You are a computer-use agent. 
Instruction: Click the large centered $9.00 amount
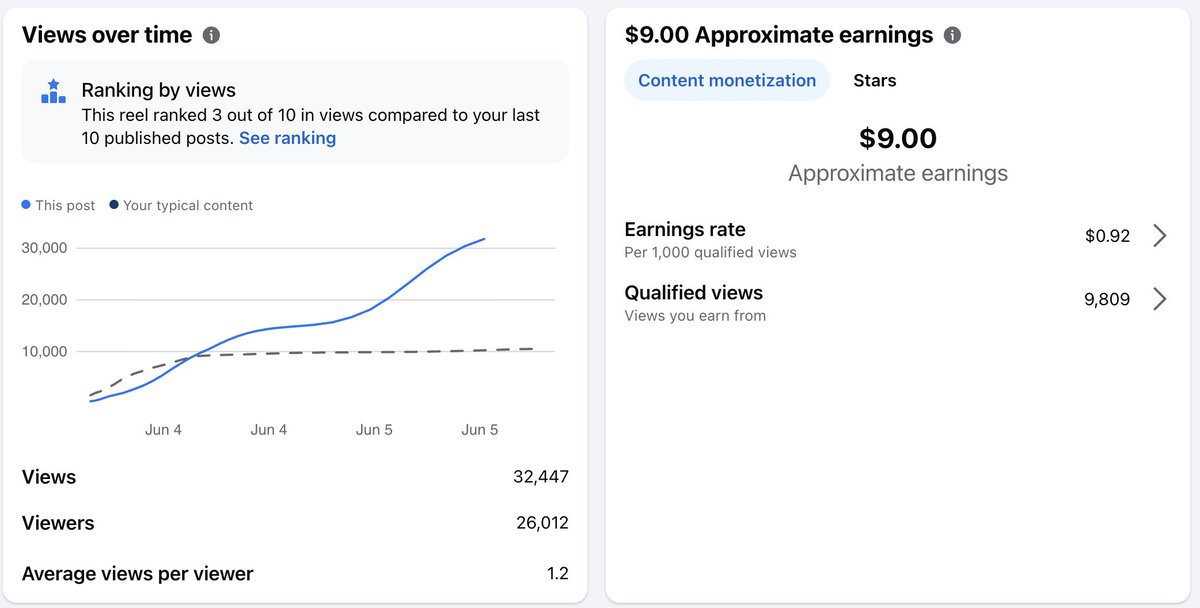[898, 138]
